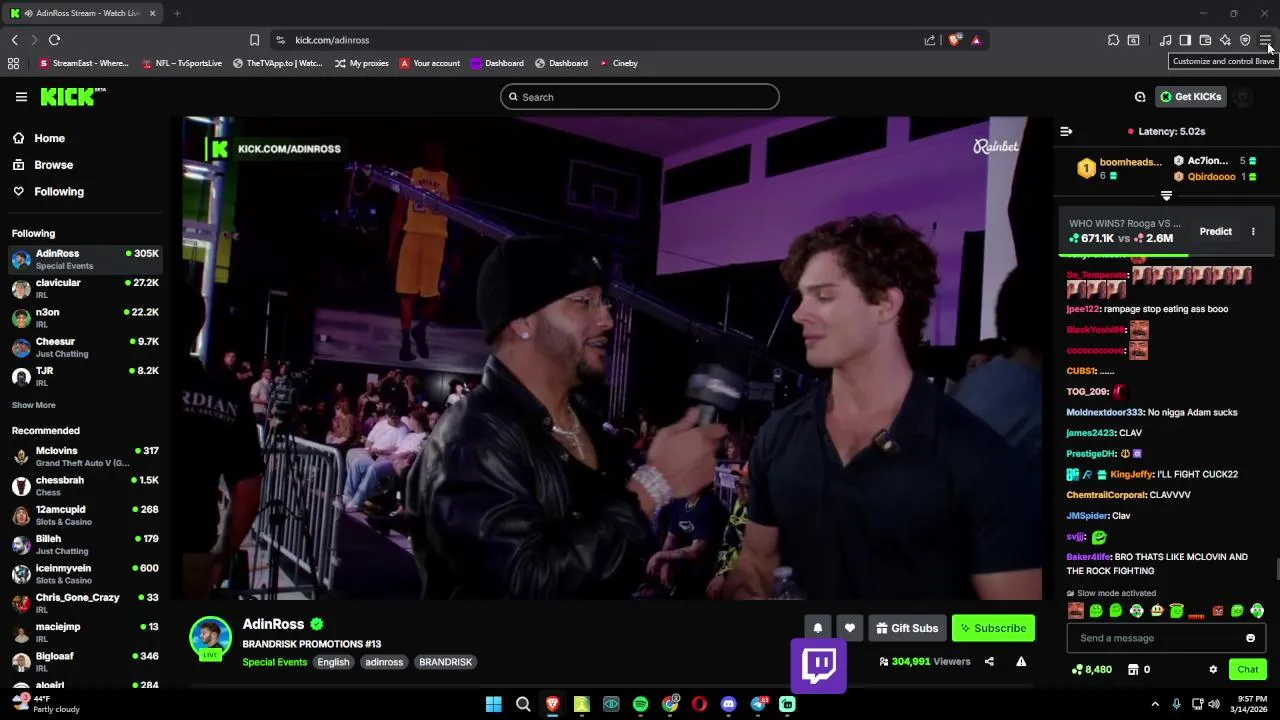Click Gift Subs button
Viewport: 1280px width, 720px height.
point(907,628)
